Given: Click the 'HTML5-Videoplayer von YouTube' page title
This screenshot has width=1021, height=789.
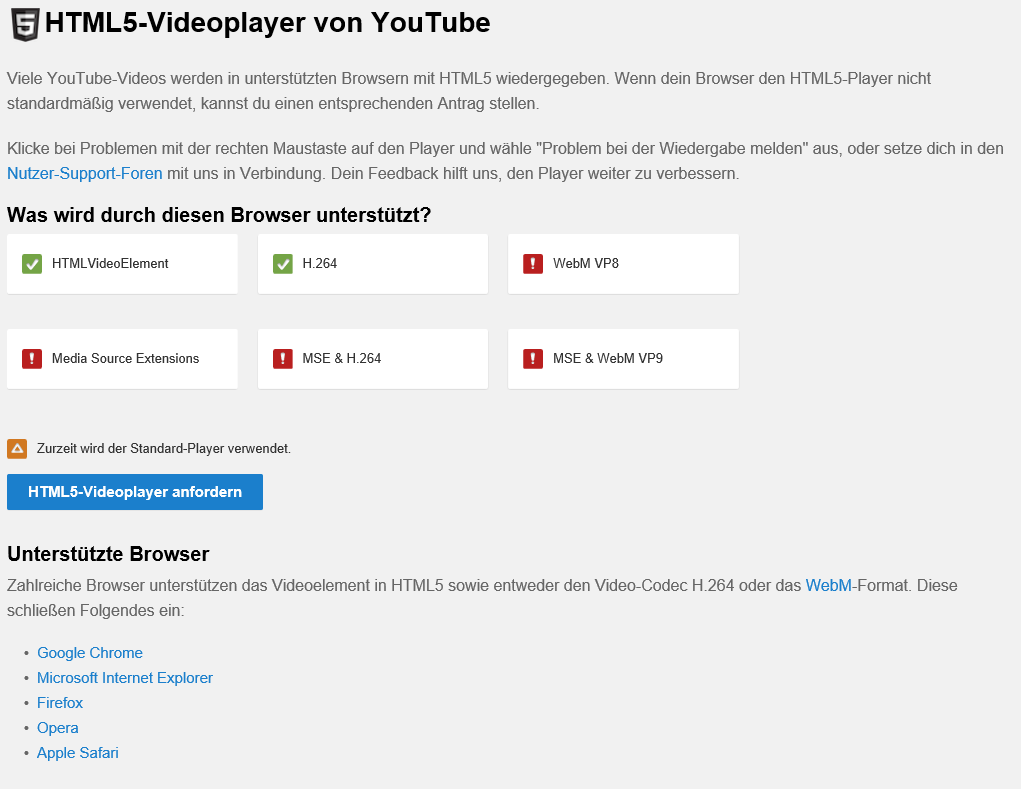Looking at the screenshot, I should pyautogui.click(x=268, y=23).
